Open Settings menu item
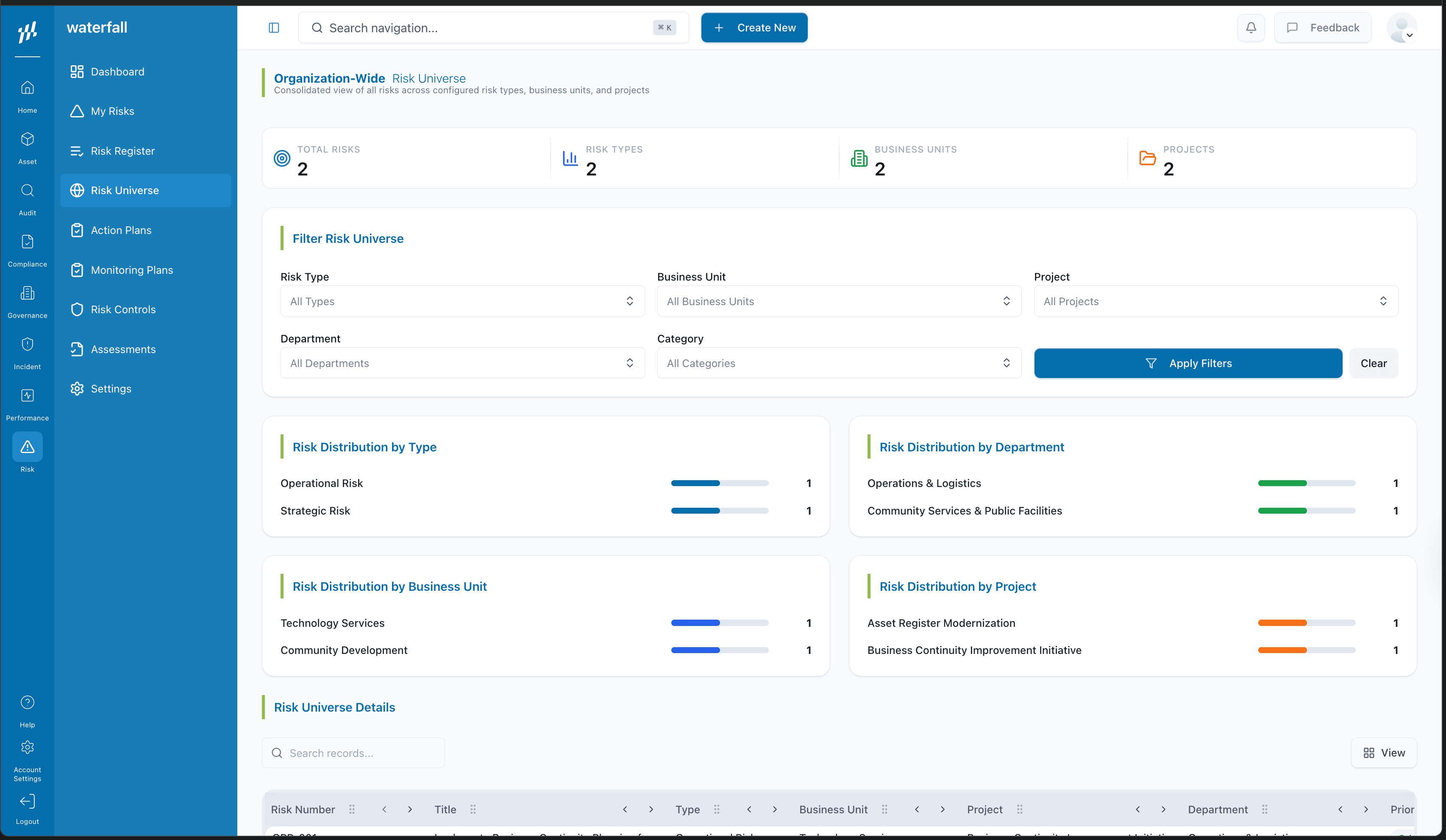1446x840 pixels. coord(145,389)
